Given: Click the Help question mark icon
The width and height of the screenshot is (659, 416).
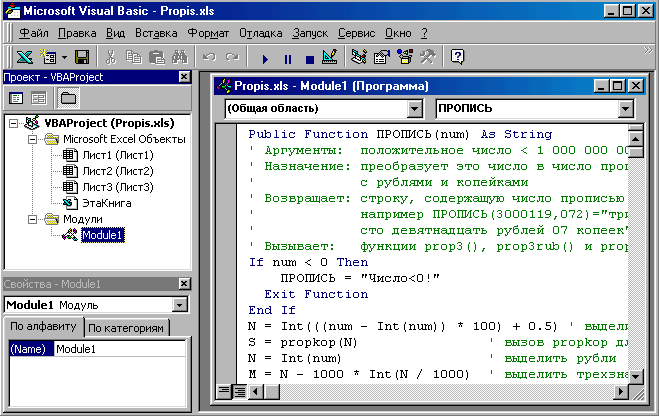Looking at the screenshot, I should (457, 57).
